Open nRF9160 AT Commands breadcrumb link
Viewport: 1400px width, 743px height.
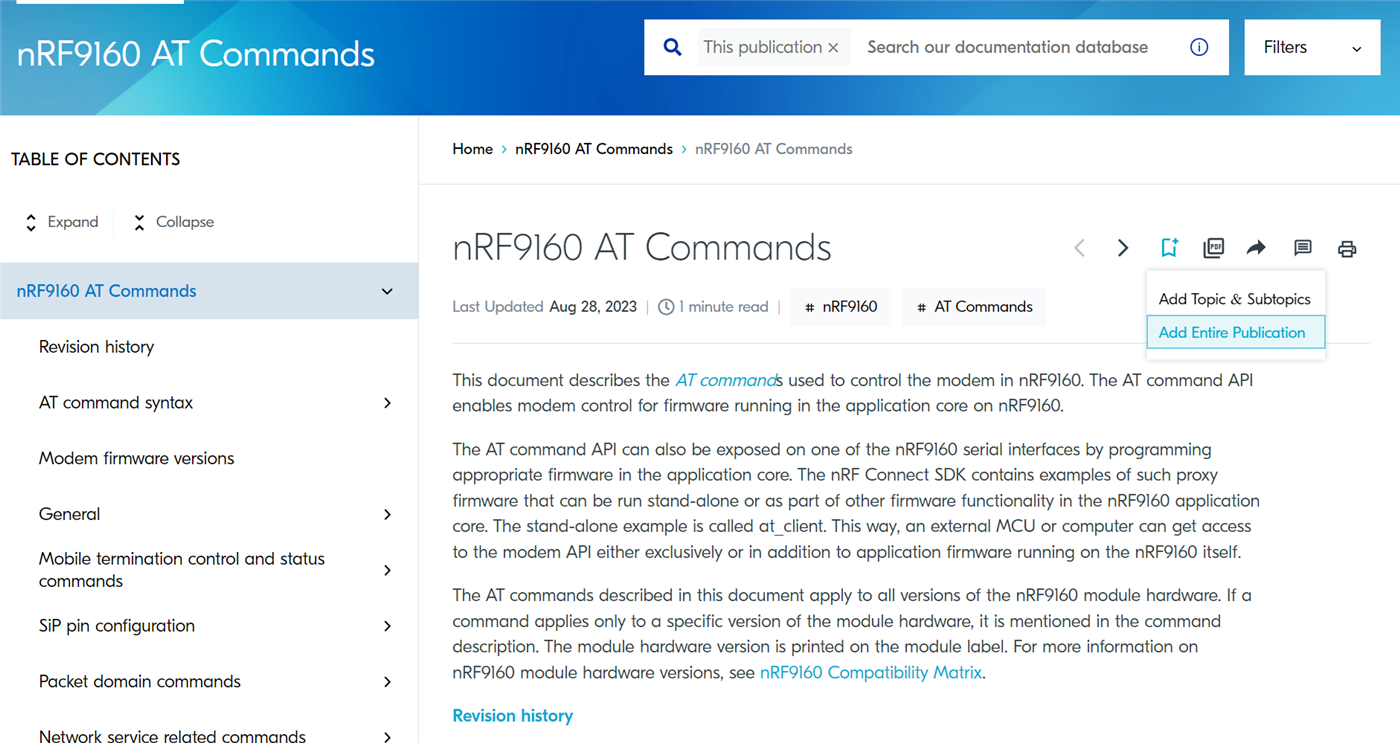click(x=594, y=149)
